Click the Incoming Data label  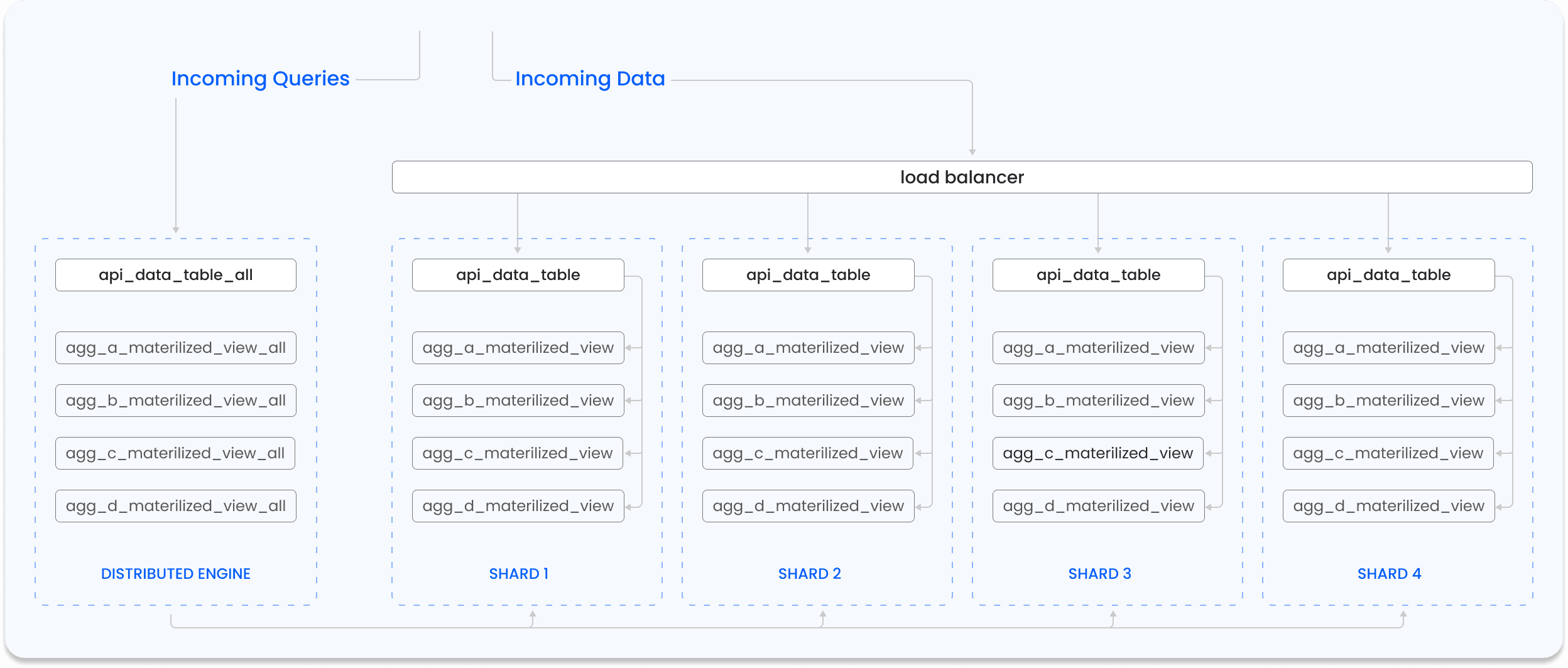pyautogui.click(x=589, y=79)
